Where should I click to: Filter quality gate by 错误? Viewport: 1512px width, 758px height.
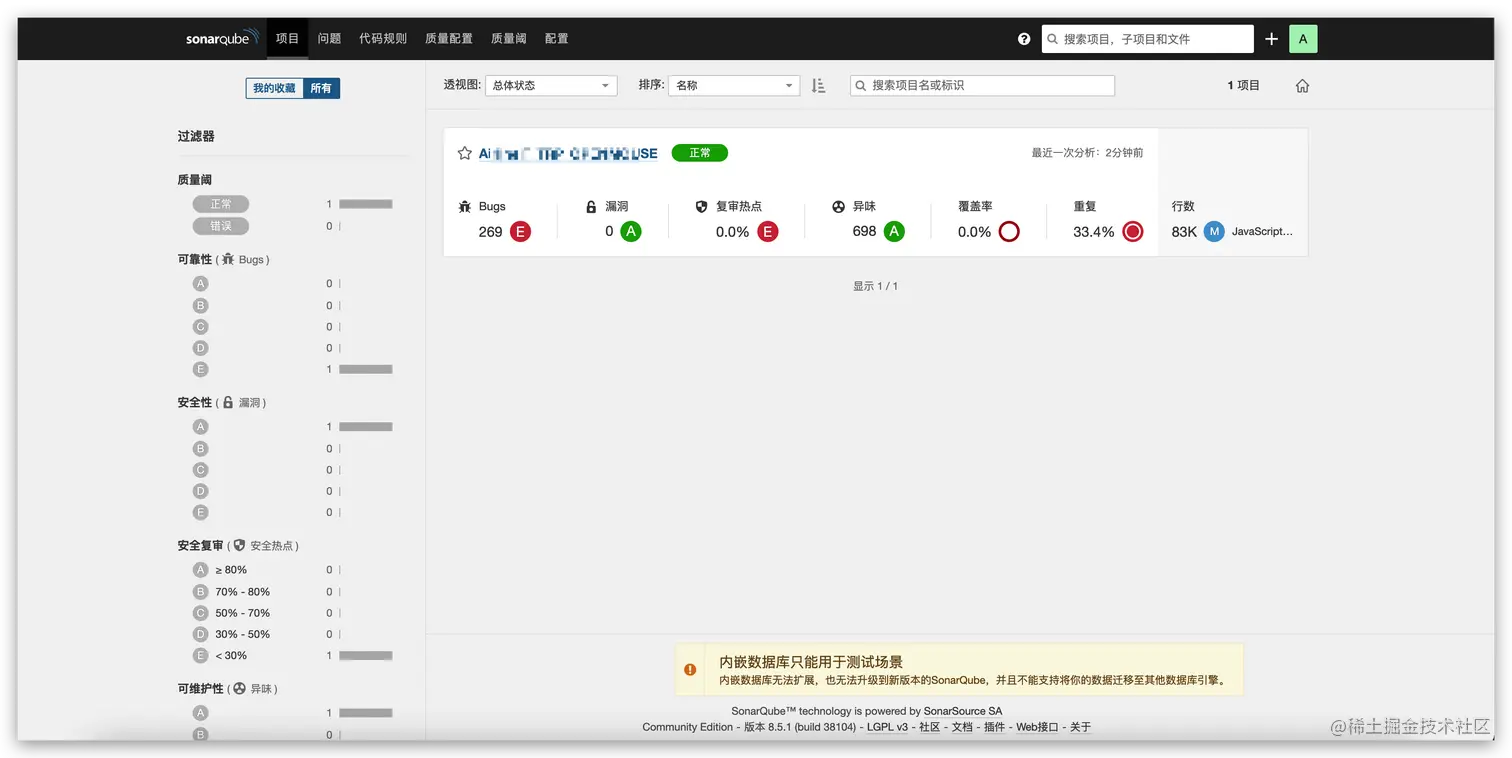221,226
